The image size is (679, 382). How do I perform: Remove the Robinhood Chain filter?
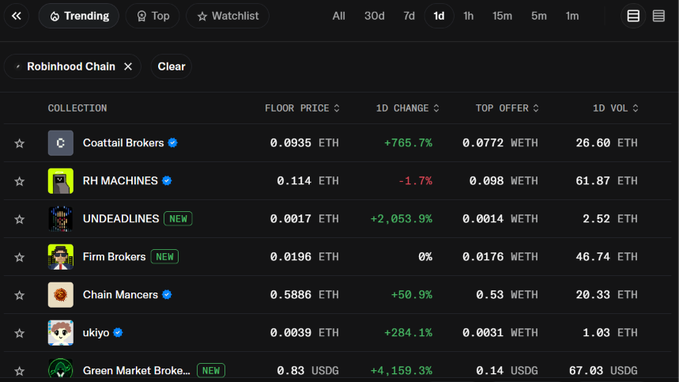coord(128,67)
